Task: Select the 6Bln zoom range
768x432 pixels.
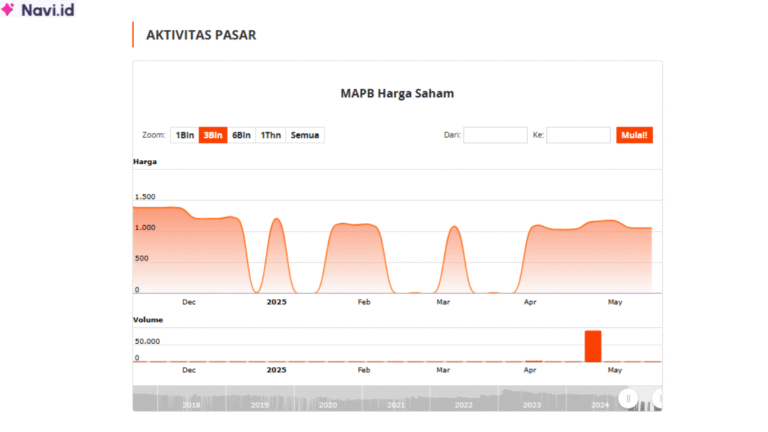Action: click(x=241, y=135)
